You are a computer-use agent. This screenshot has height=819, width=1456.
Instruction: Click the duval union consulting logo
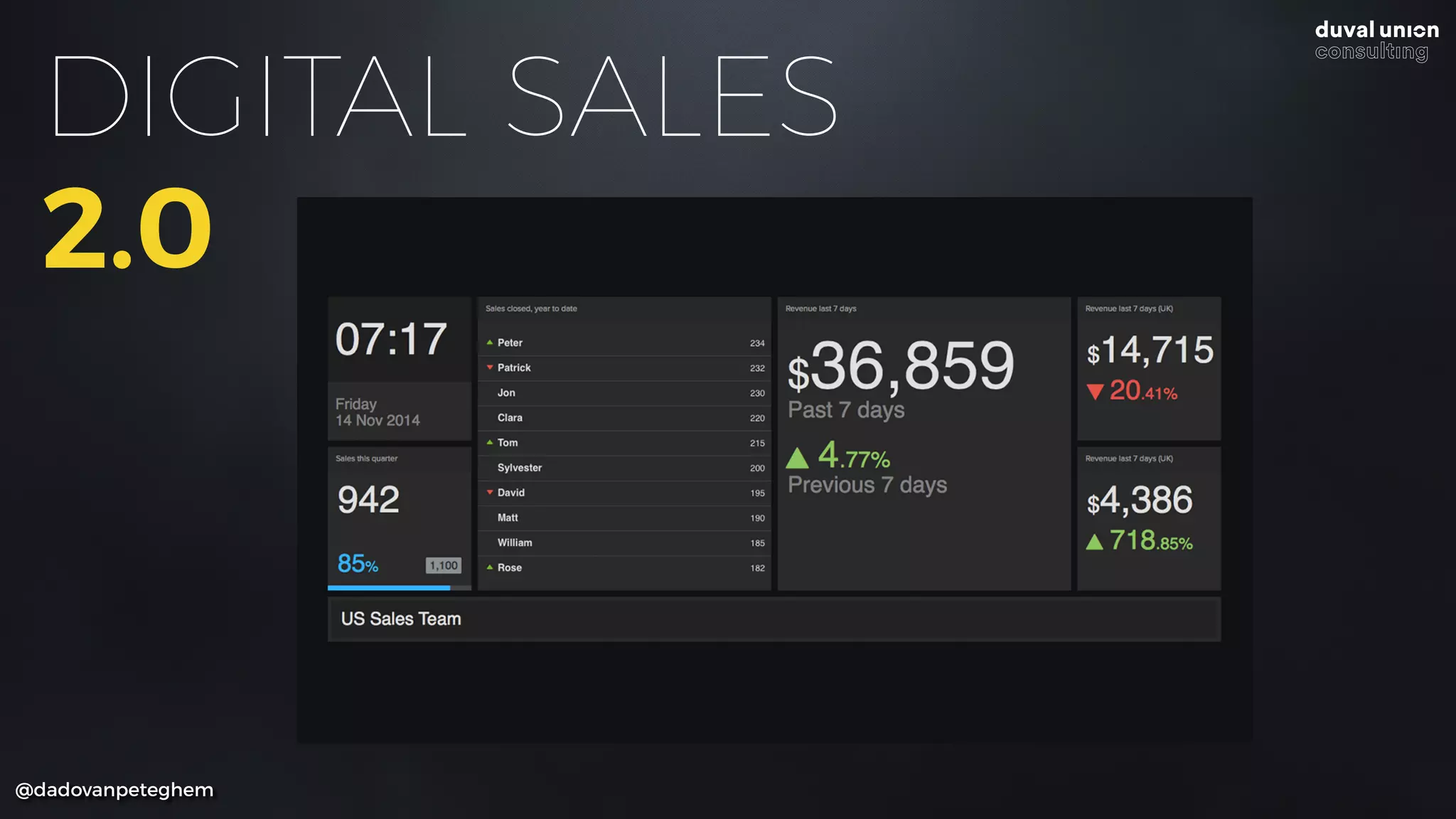tap(1376, 41)
